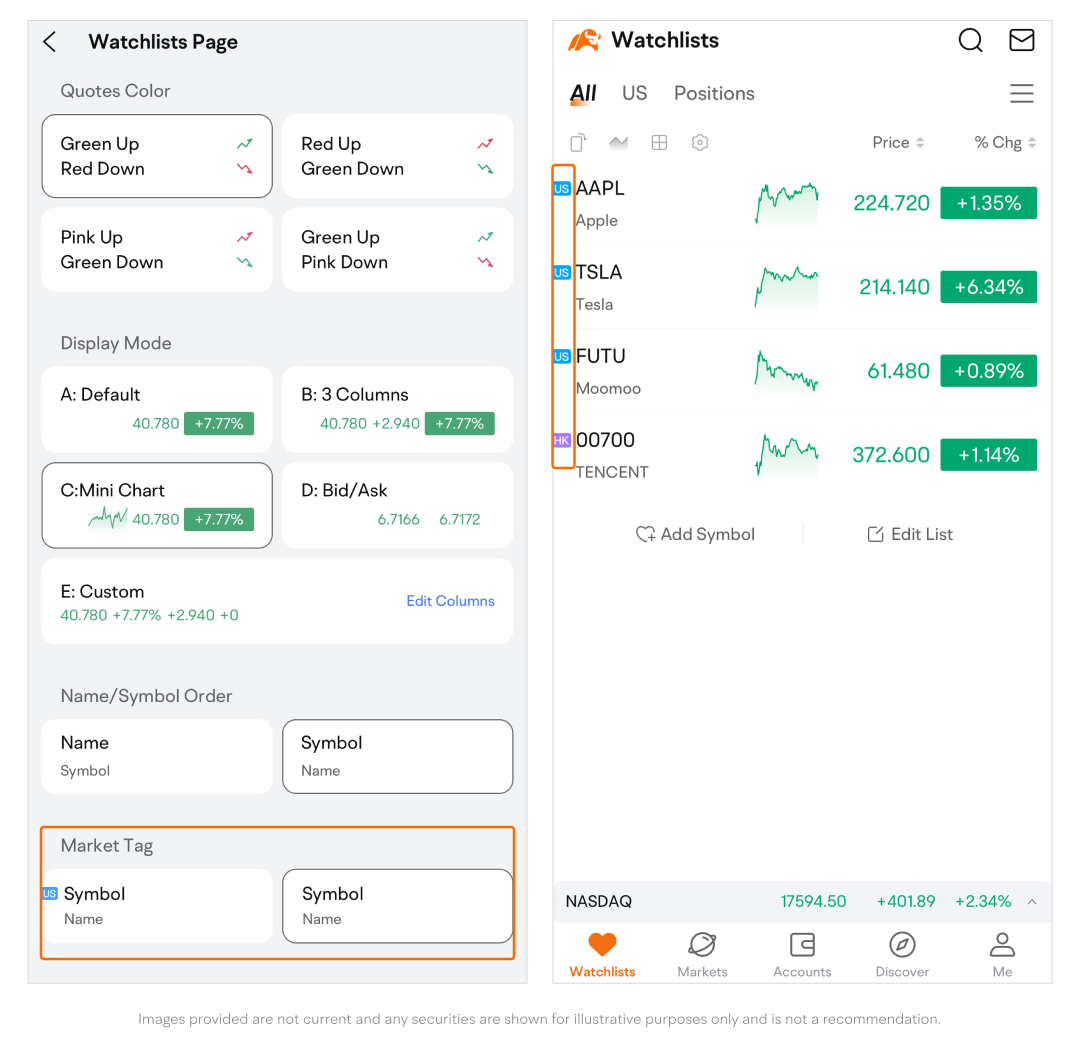Screen dimensions: 1080x1049
Task: Select Market Tag option with US badge
Action: [157, 905]
